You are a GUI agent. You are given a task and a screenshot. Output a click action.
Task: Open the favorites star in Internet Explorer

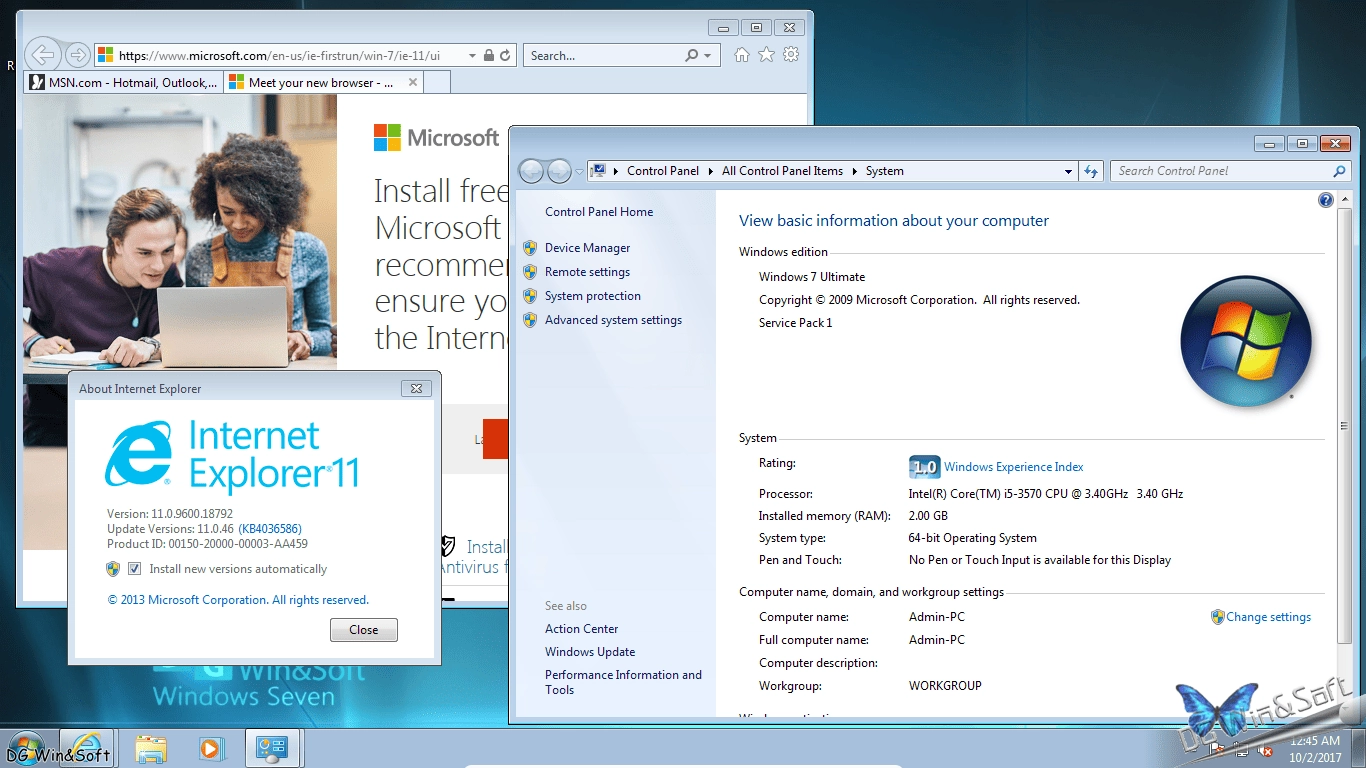pyautogui.click(x=766, y=55)
